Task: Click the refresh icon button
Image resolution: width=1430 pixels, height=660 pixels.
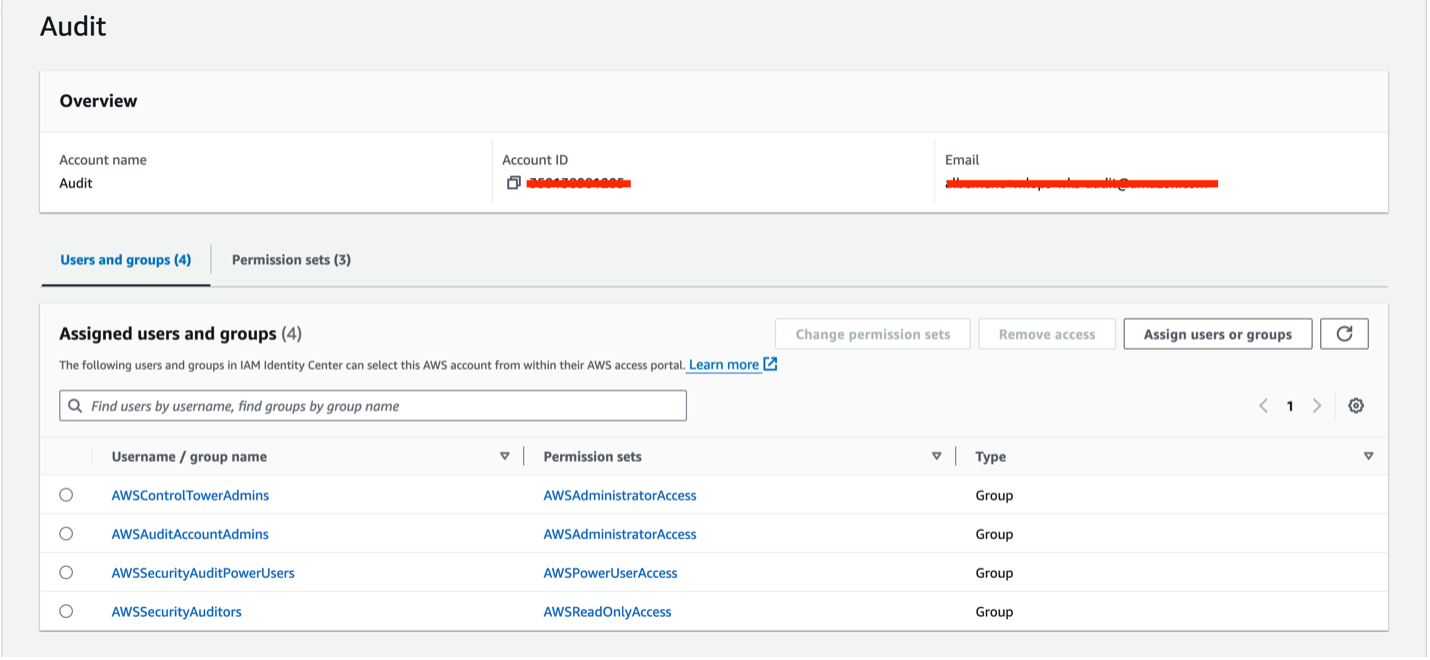Action: 1344,334
